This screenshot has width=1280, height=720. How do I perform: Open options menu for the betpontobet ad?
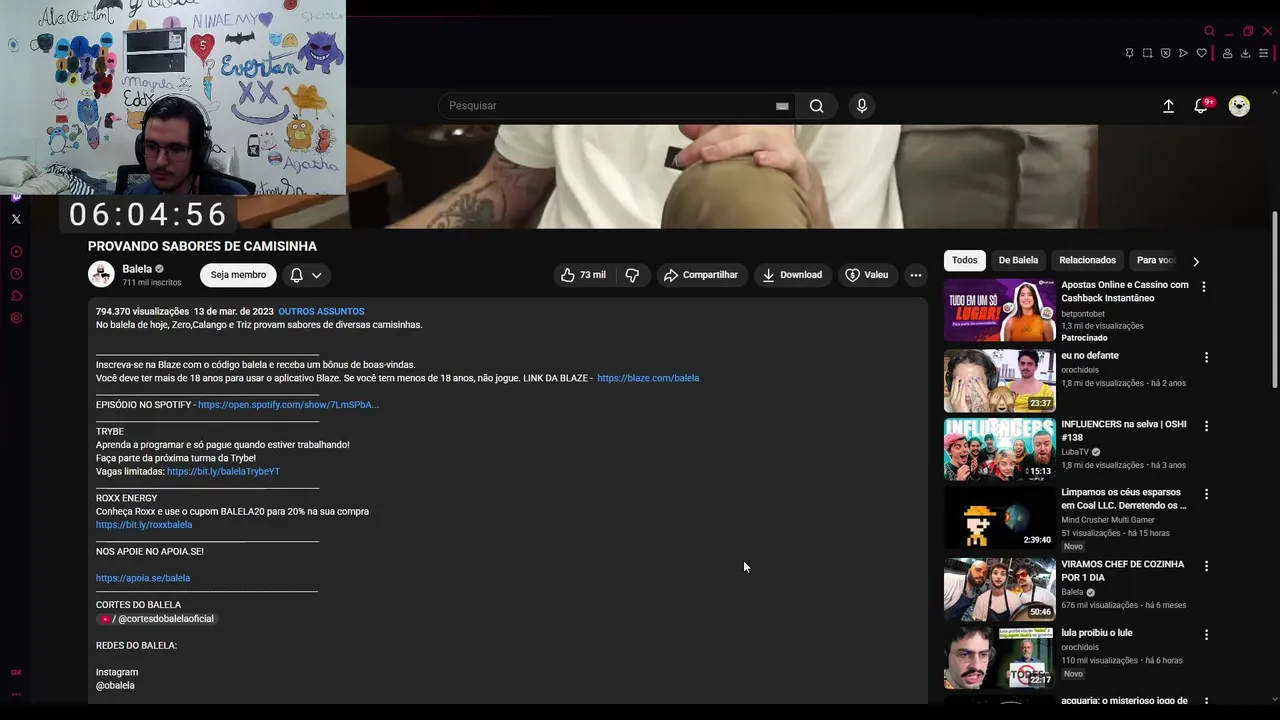(1203, 287)
